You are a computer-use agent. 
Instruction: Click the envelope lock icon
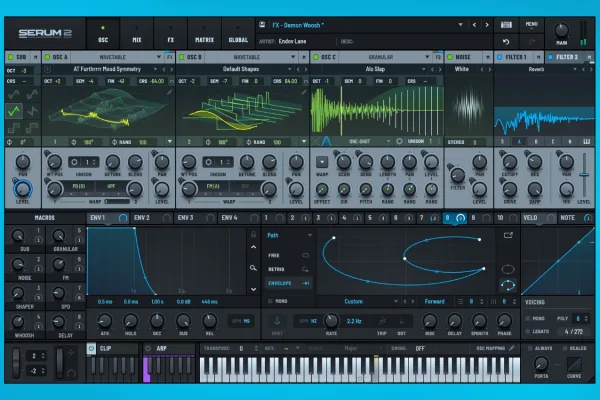253,234
